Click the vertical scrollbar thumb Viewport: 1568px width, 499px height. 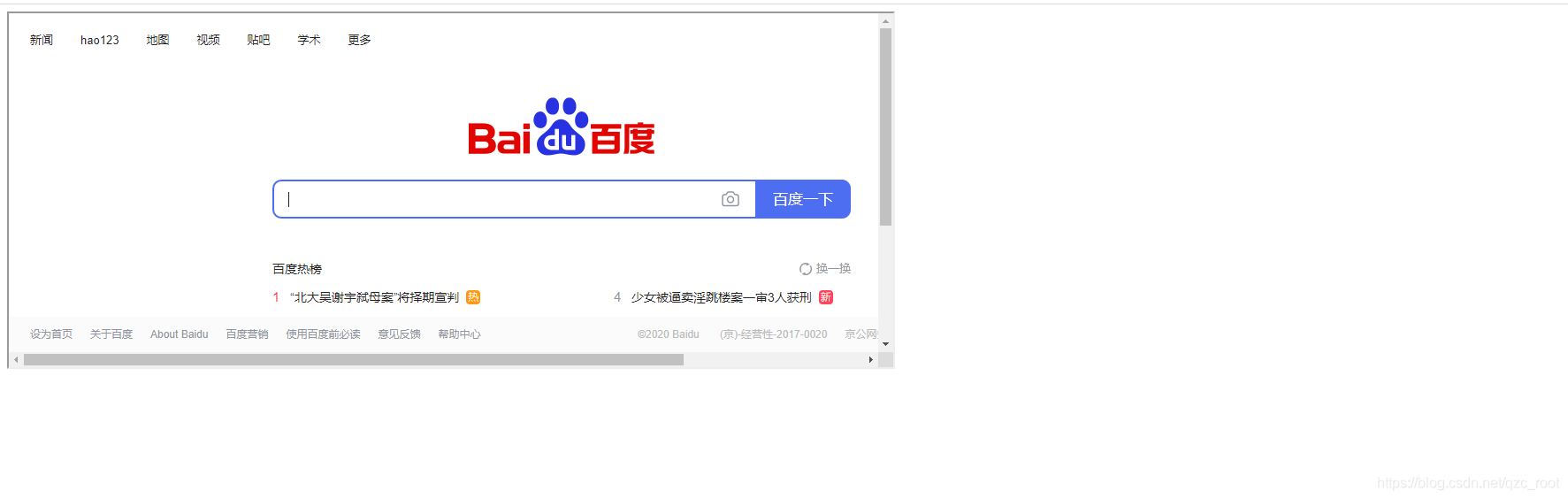click(x=885, y=127)
